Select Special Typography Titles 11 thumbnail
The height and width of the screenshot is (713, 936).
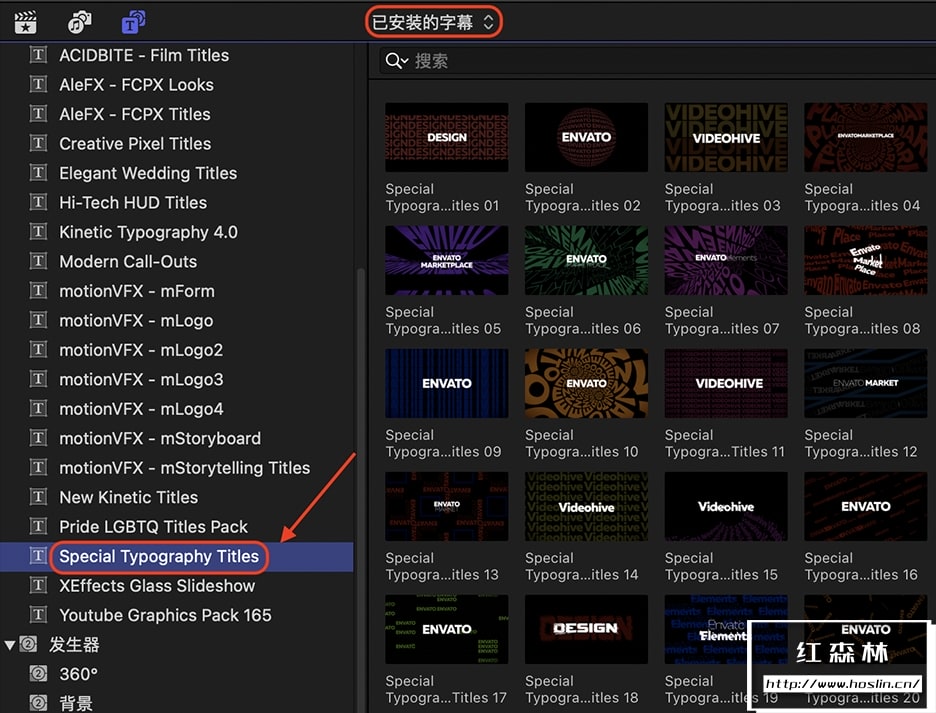coord(726,383)
